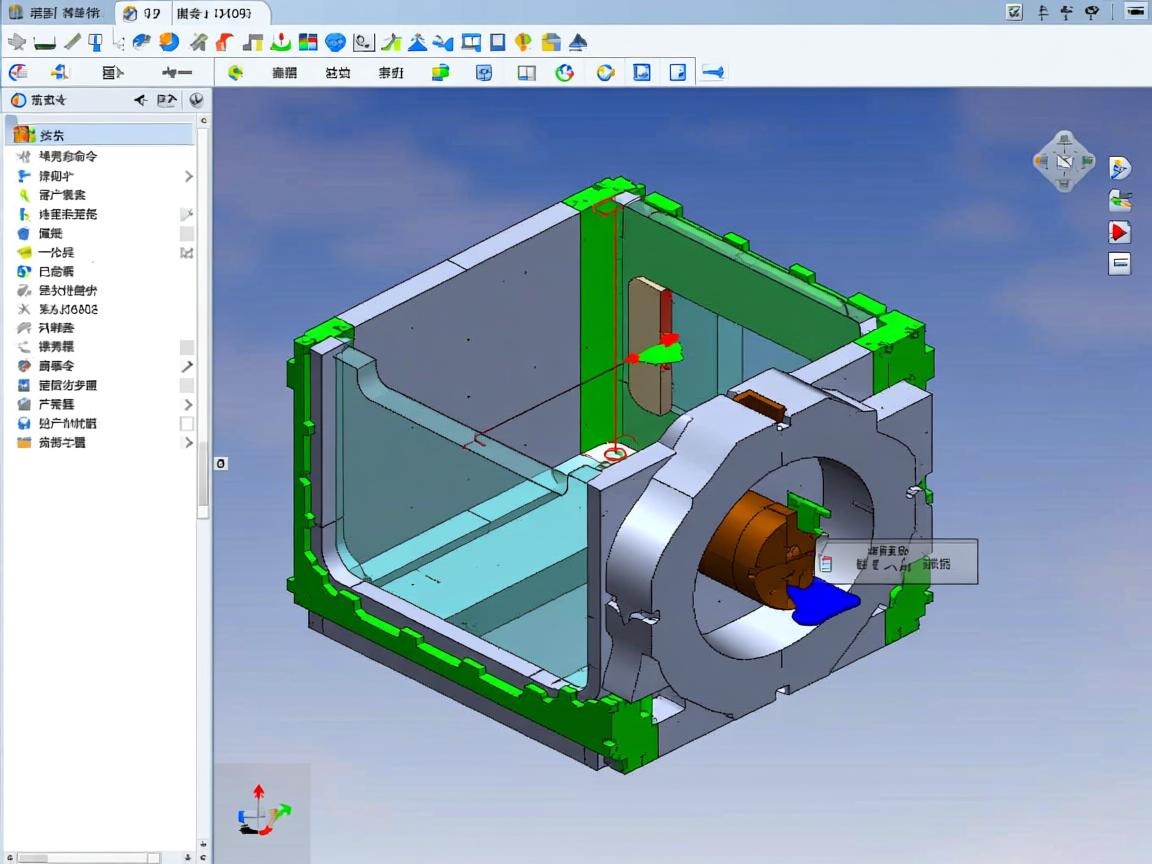Click center of the view orientation diamond

point(1063,162)
